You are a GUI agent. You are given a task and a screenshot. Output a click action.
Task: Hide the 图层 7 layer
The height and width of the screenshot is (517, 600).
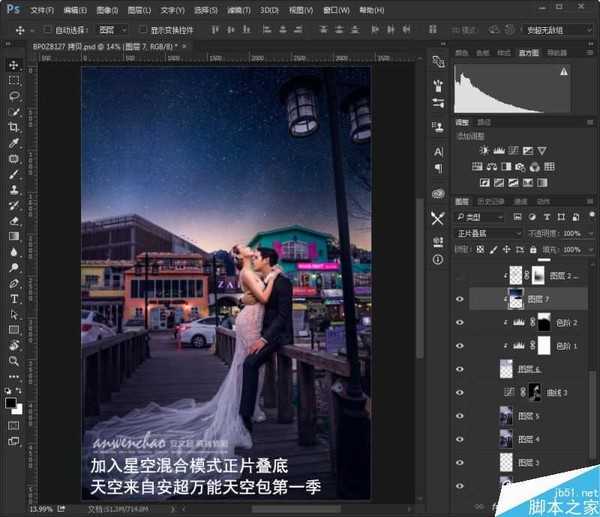point(460,298)
